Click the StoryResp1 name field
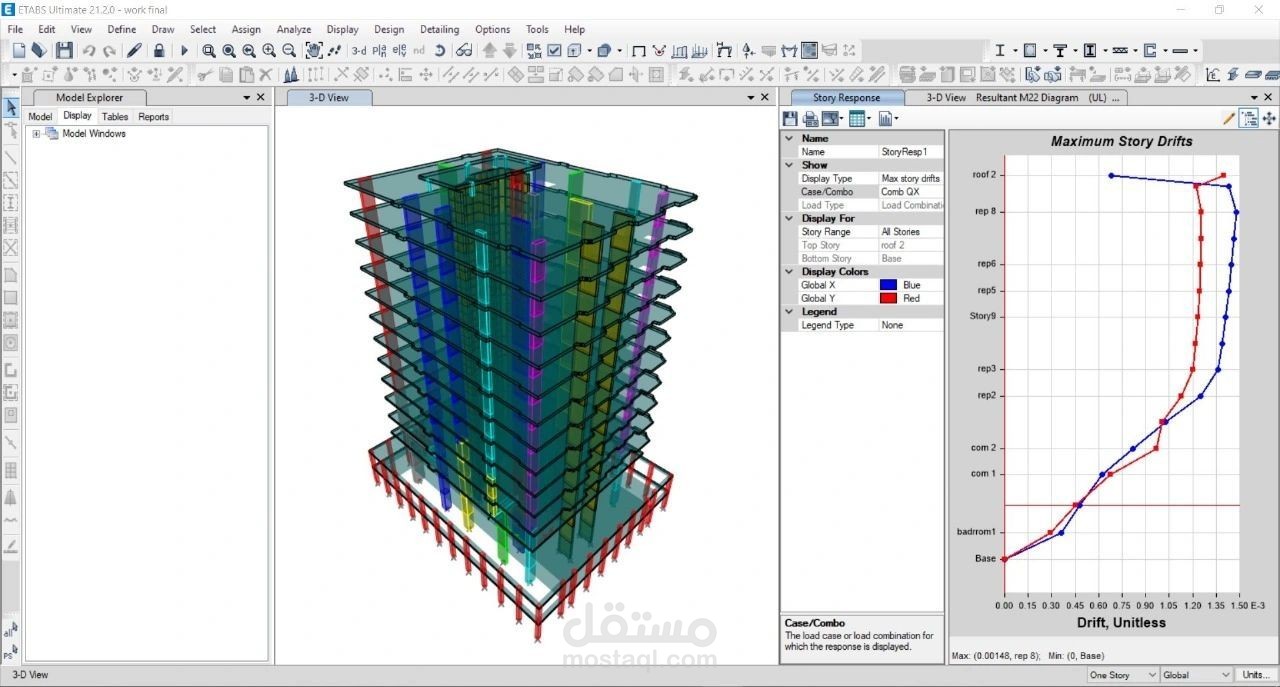 910,152
